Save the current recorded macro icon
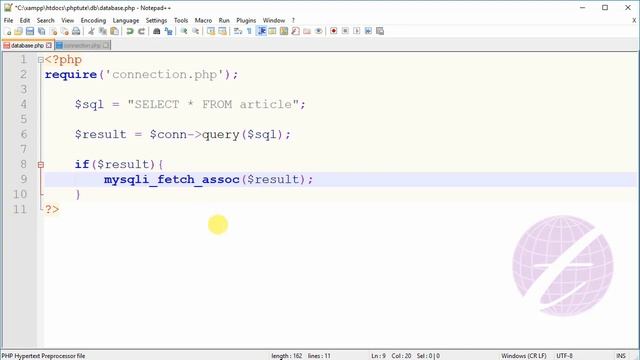The width and height of the screenshot is (640, 360). coord(380,31)
